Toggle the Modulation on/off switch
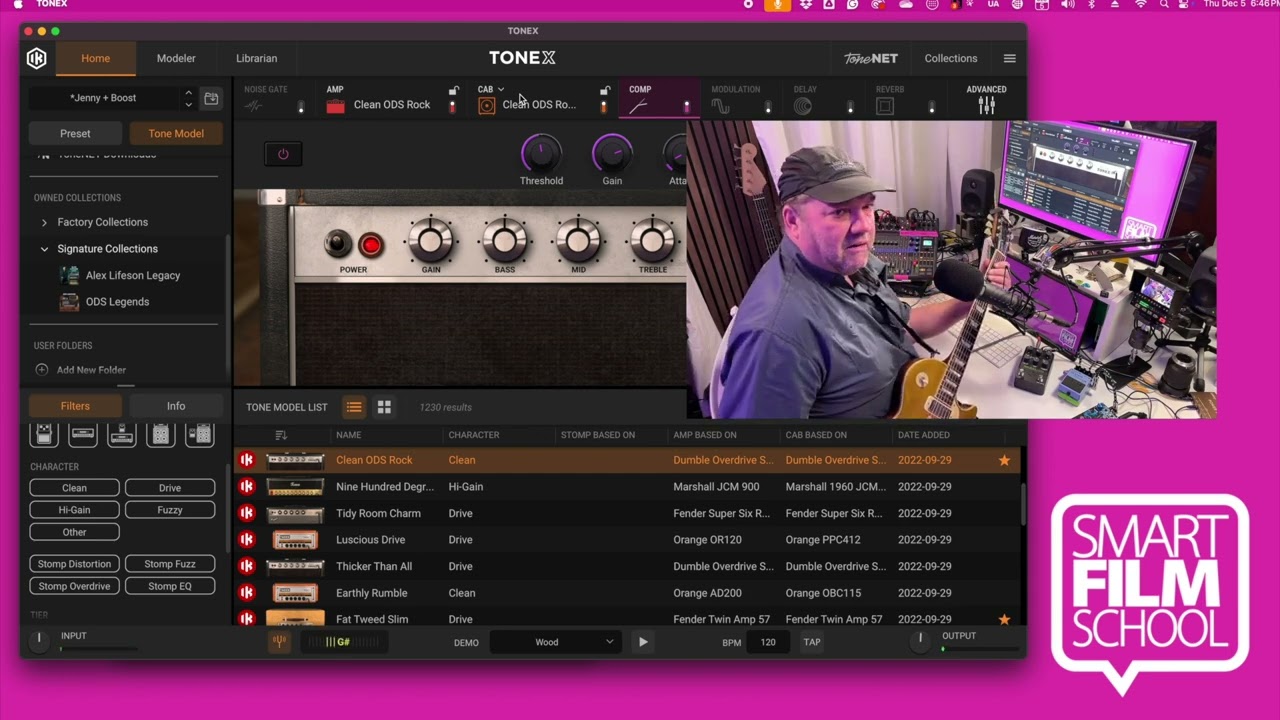The width and height of the screenshot is (1280, 720). pos(768,106)
